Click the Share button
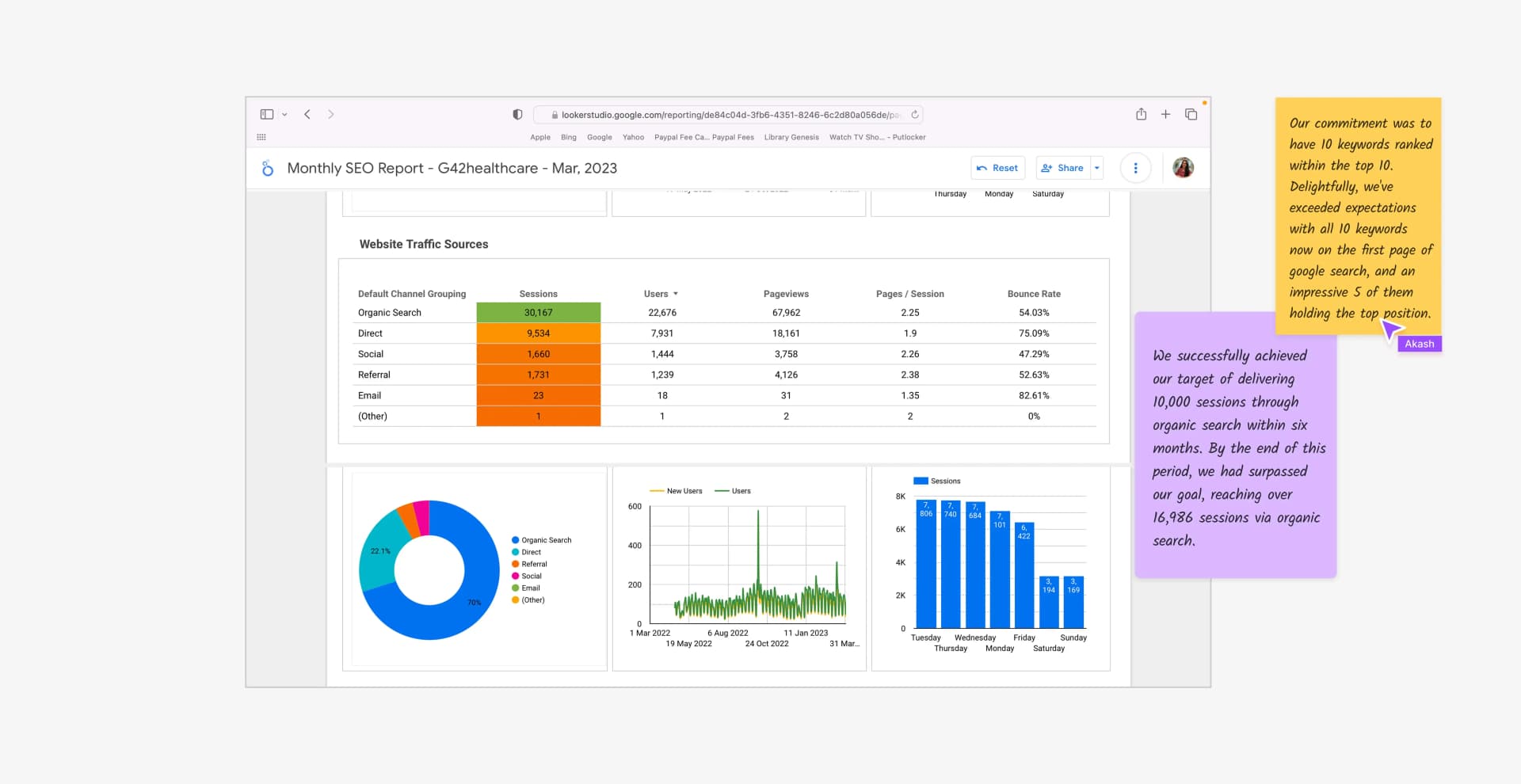This screenshot has width=1521, height=784. click(1062, 168)
